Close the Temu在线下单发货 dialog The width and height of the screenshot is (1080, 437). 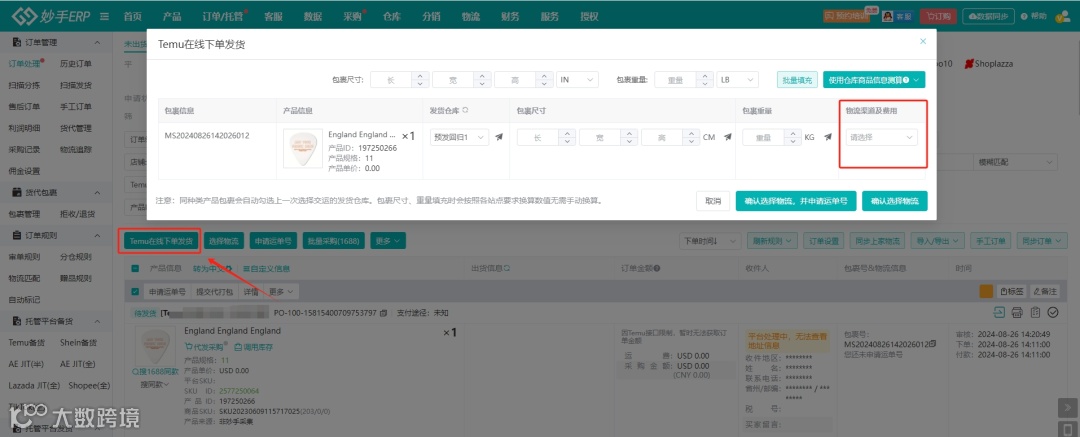[923, 41]
